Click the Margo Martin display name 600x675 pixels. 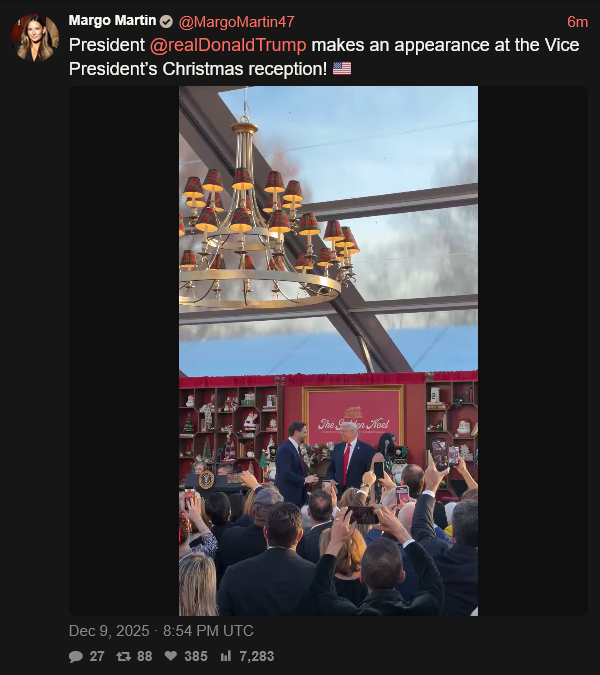[x=112, y=21]
